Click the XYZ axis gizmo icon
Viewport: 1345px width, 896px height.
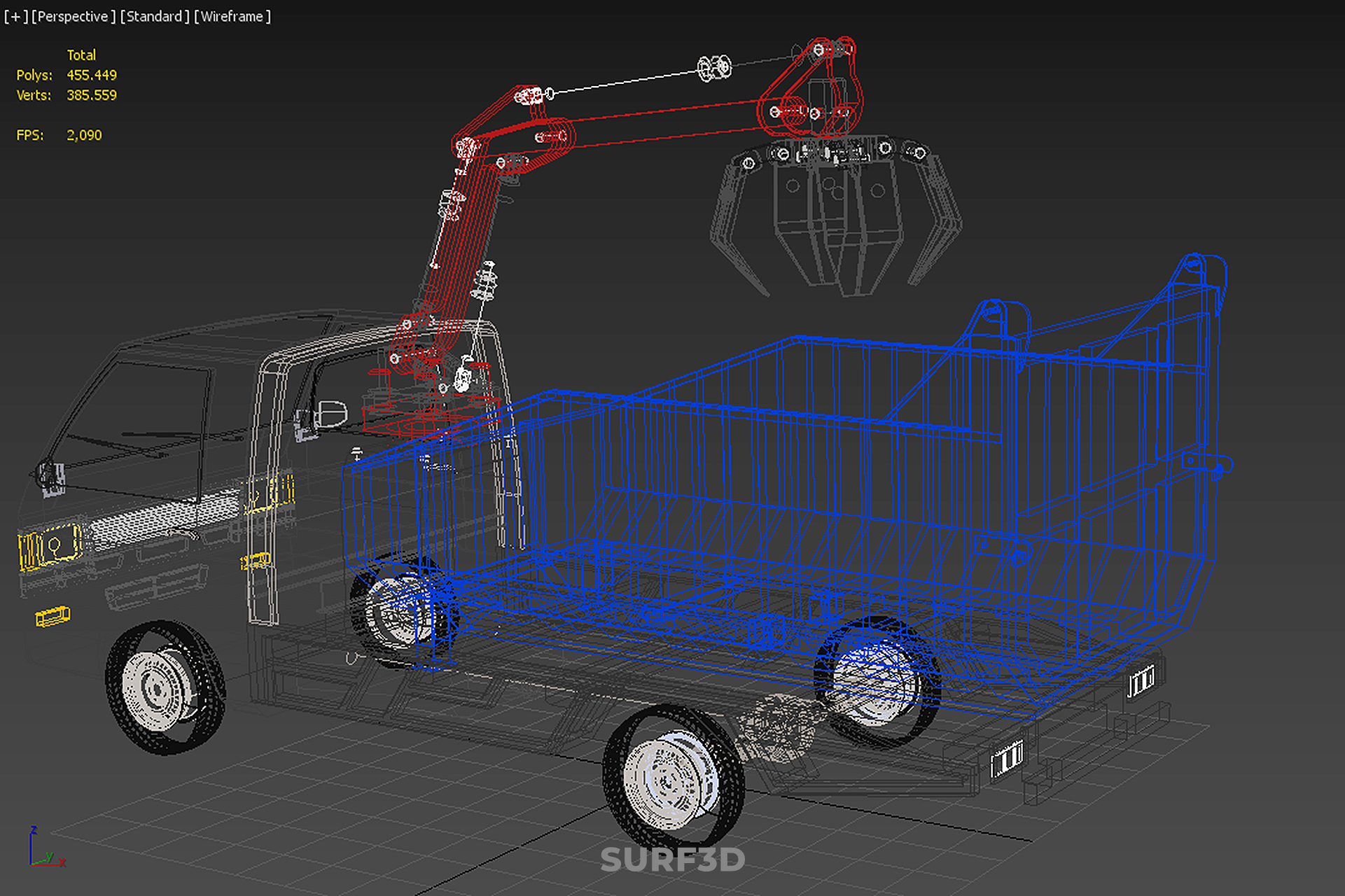pyautogui.click(x=46, y=848)
